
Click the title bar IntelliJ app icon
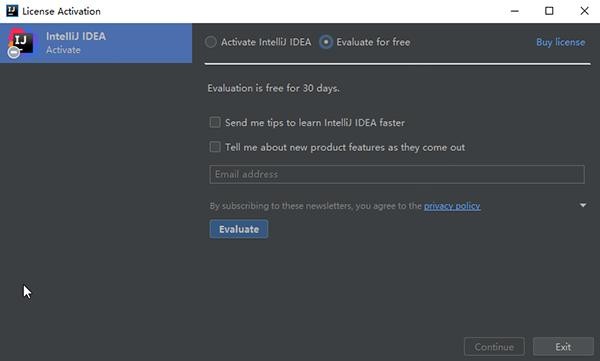[x=12, y=11]
